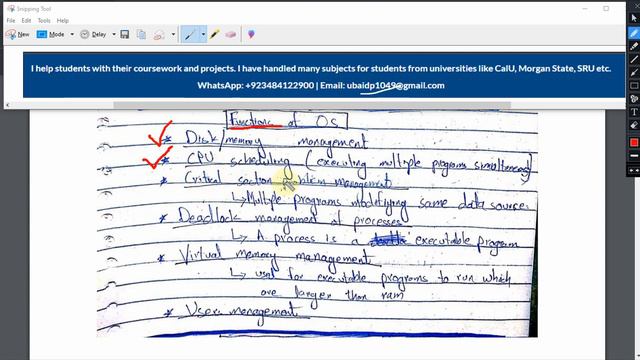Select the brush tool in side annotation bar
This screenshot has height=360, width=640.
[x=634, y=73]
